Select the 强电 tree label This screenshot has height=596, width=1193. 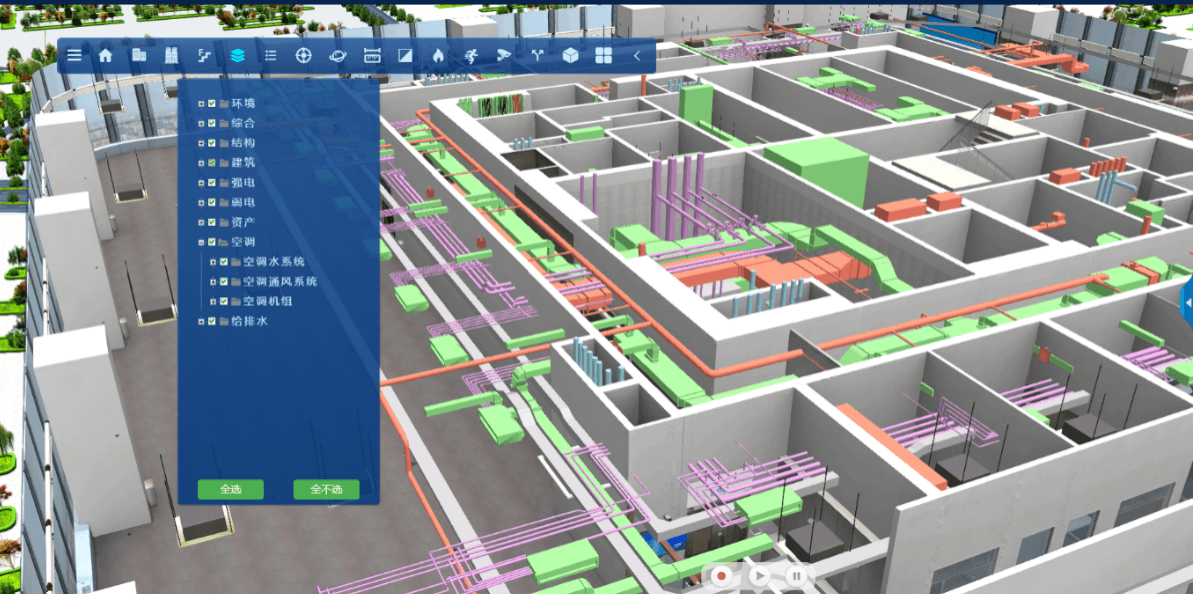point(243,183)
